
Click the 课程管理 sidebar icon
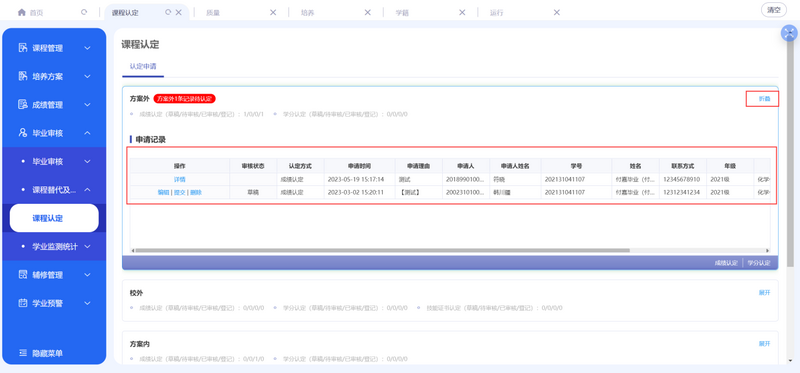(22, 48)
